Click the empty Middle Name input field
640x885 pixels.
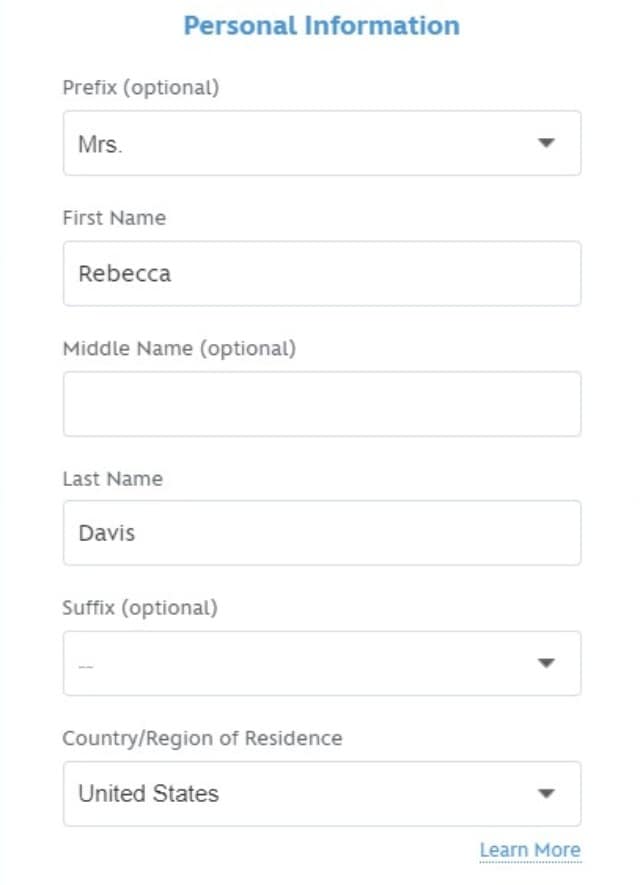tap(321, 404)
